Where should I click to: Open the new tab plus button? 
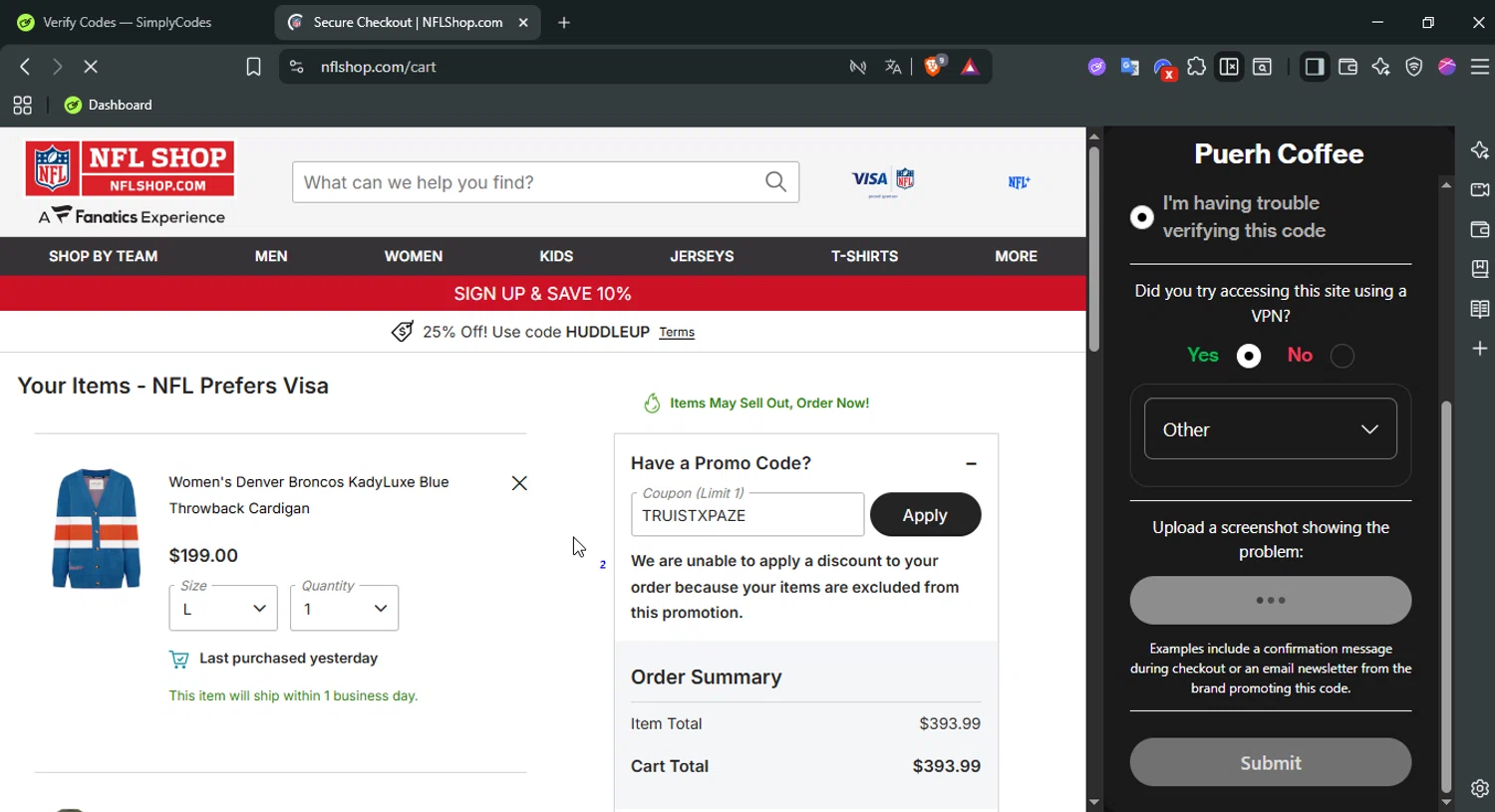click(564, 22)
